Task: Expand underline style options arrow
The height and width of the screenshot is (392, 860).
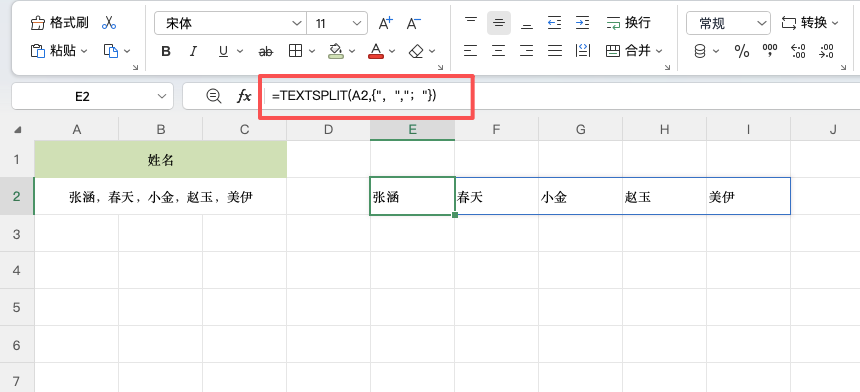Action: pos(240,52)
